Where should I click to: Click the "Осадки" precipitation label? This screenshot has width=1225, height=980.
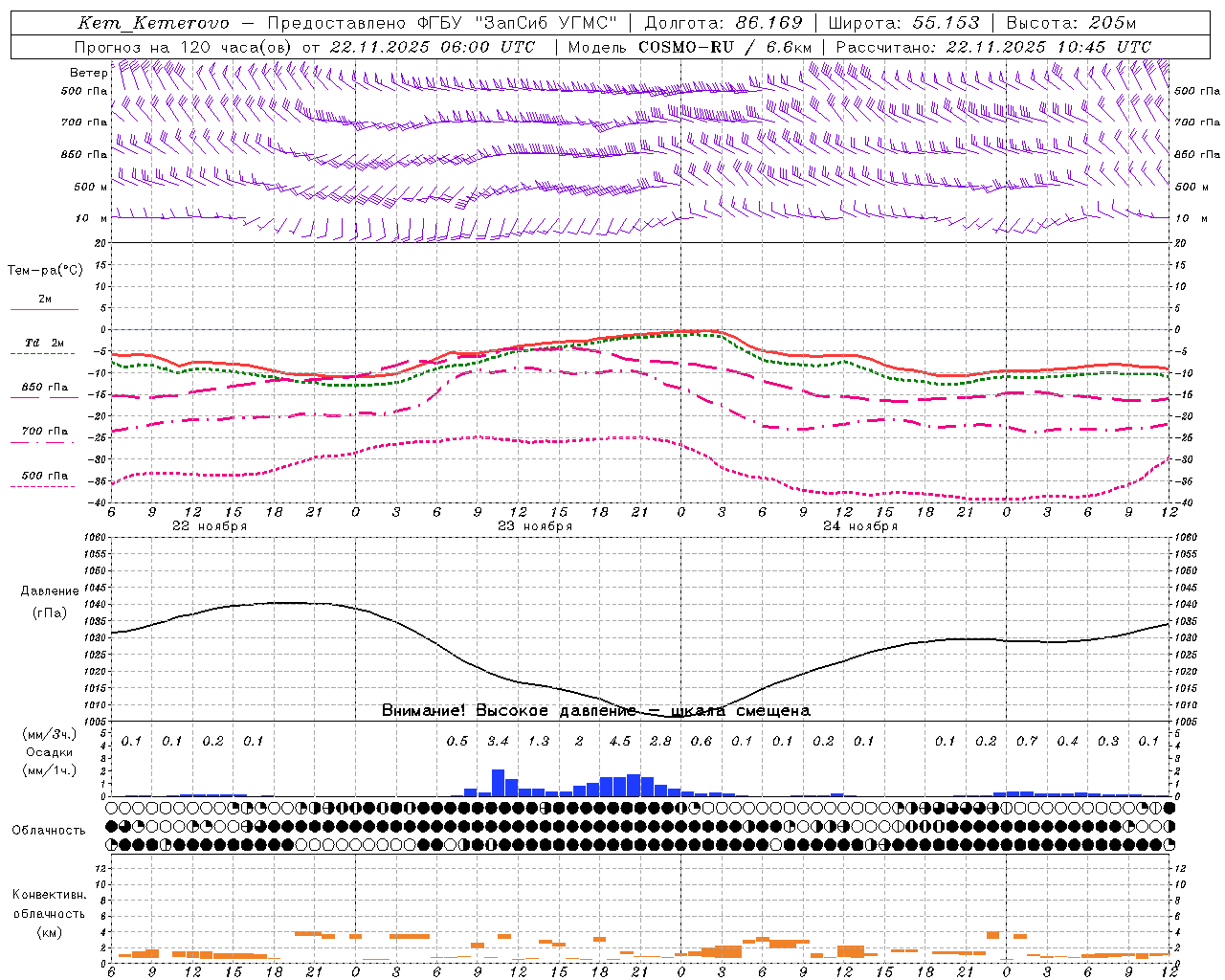(x=50, y=752)
